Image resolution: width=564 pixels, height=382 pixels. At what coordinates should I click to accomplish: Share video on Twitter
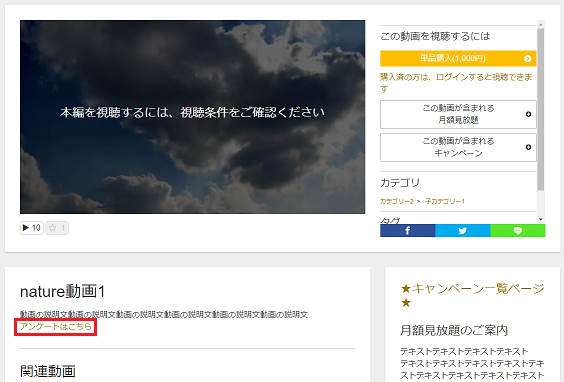click(x=463, y=231)
